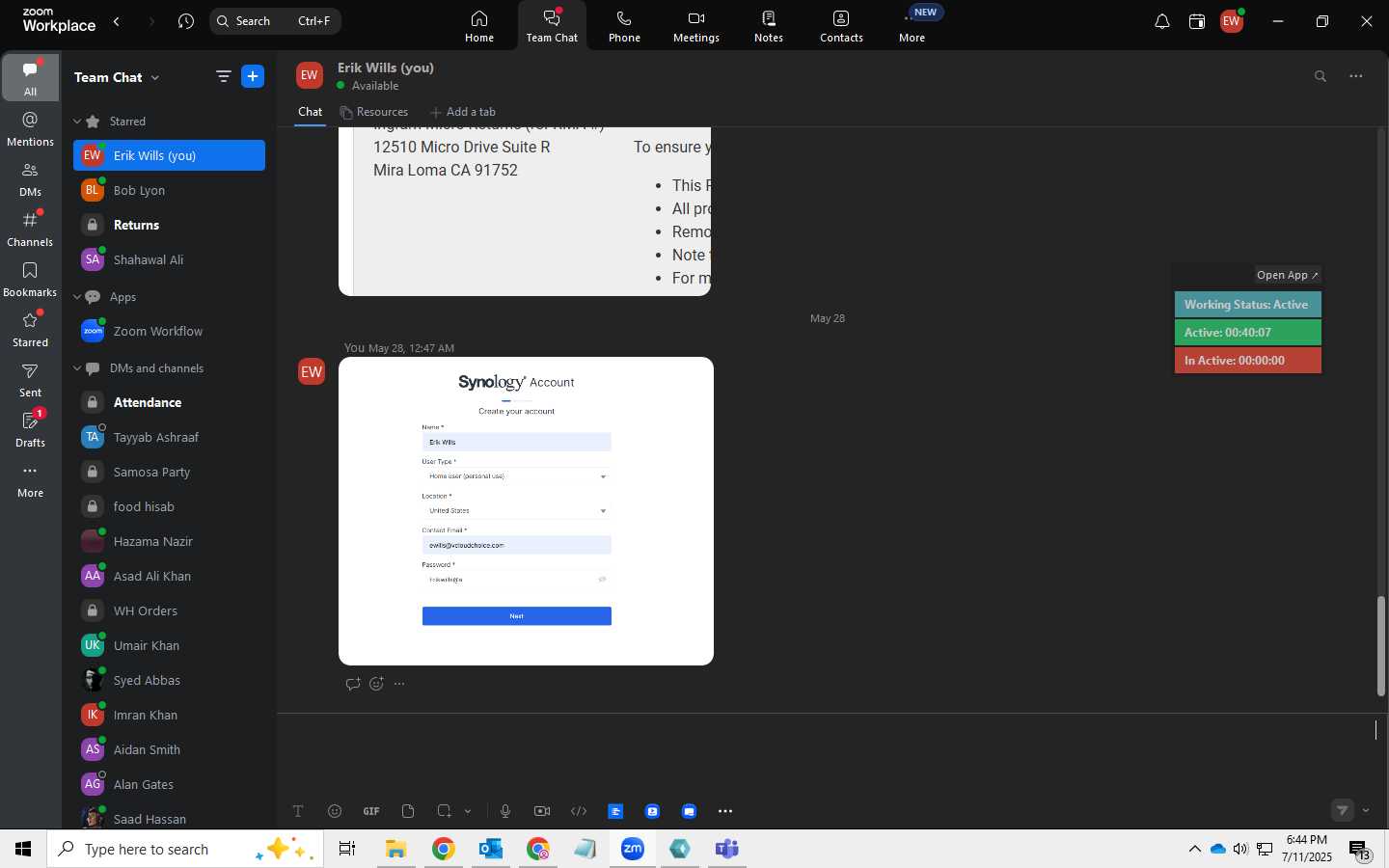Open Mentions in left sidebar
The image size is (1389, 868).
point(31,128)
